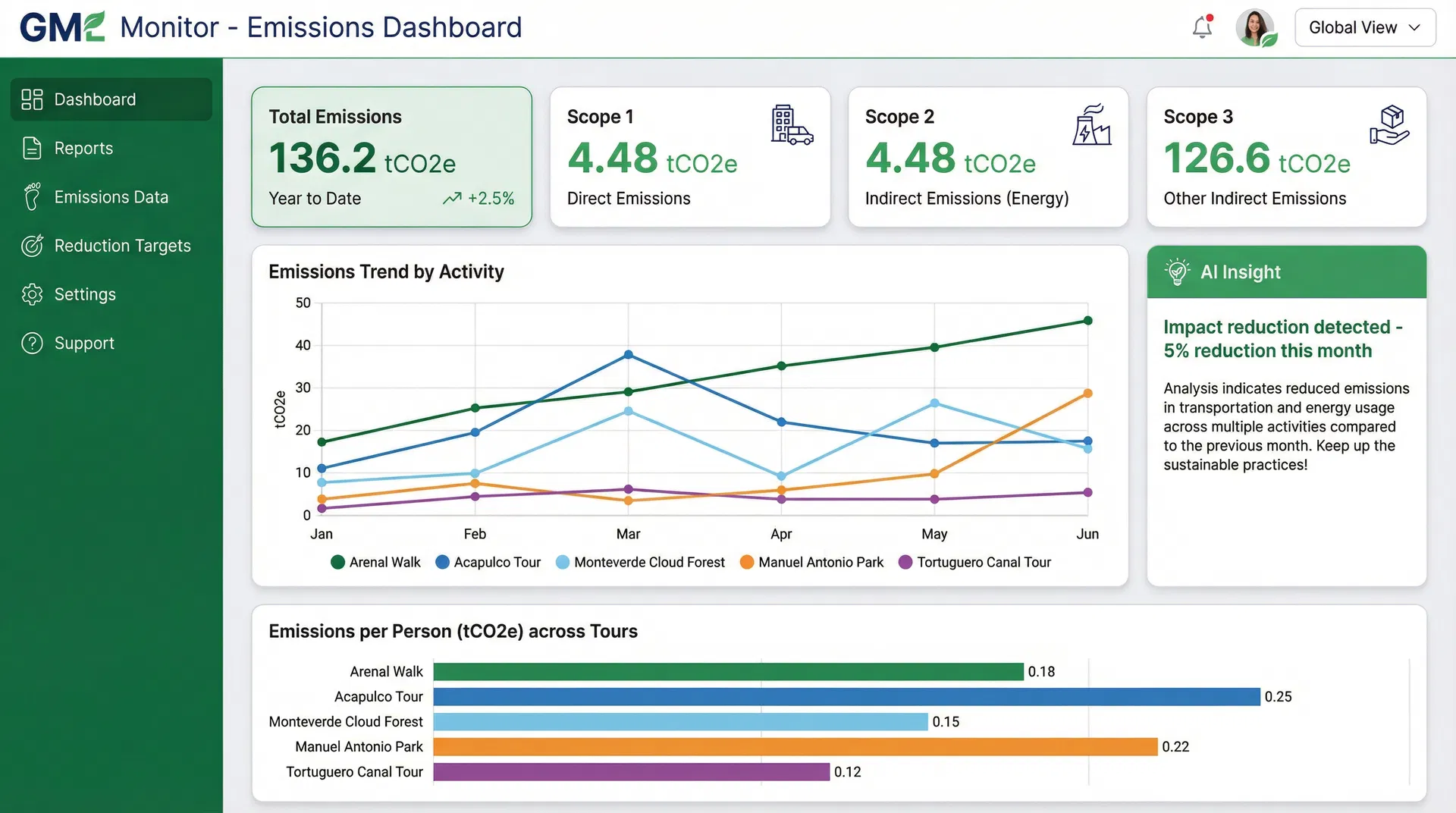Viewport: 1456px width, 813px height.
Task: Open Settings from the sidebar
Action: [85, 294]
